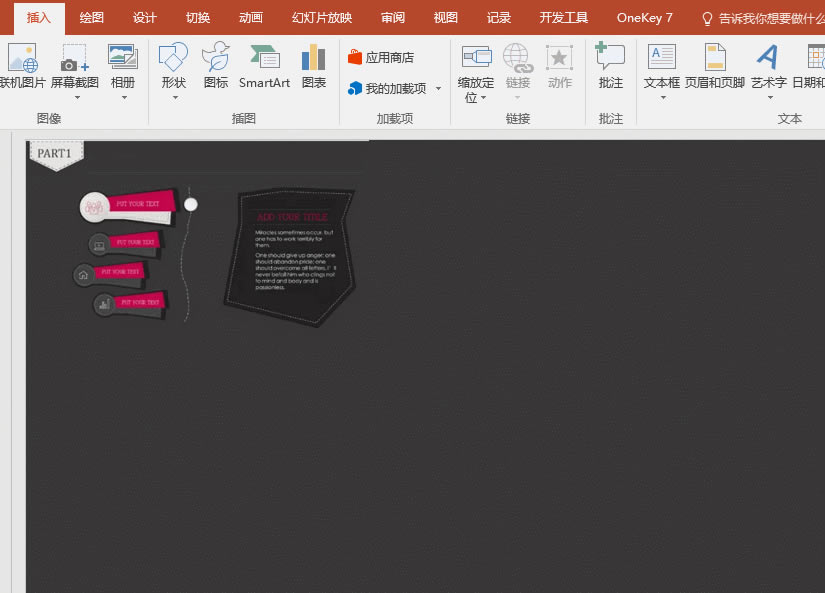Screen dimensions: 825x593
Task: Click the laptop icon on slide
Action: pyautogui.click(x=99, y=245)
